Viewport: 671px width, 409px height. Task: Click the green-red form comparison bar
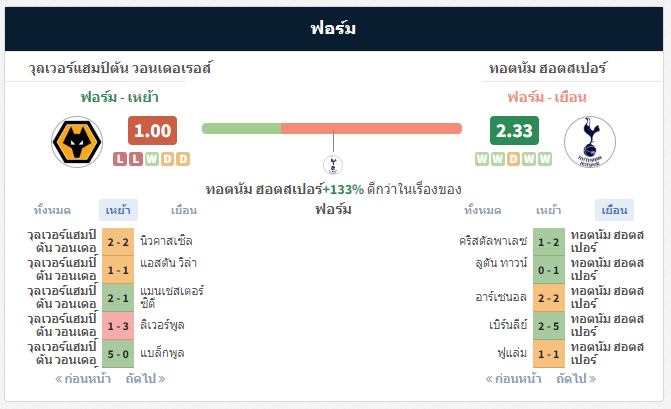332,128
